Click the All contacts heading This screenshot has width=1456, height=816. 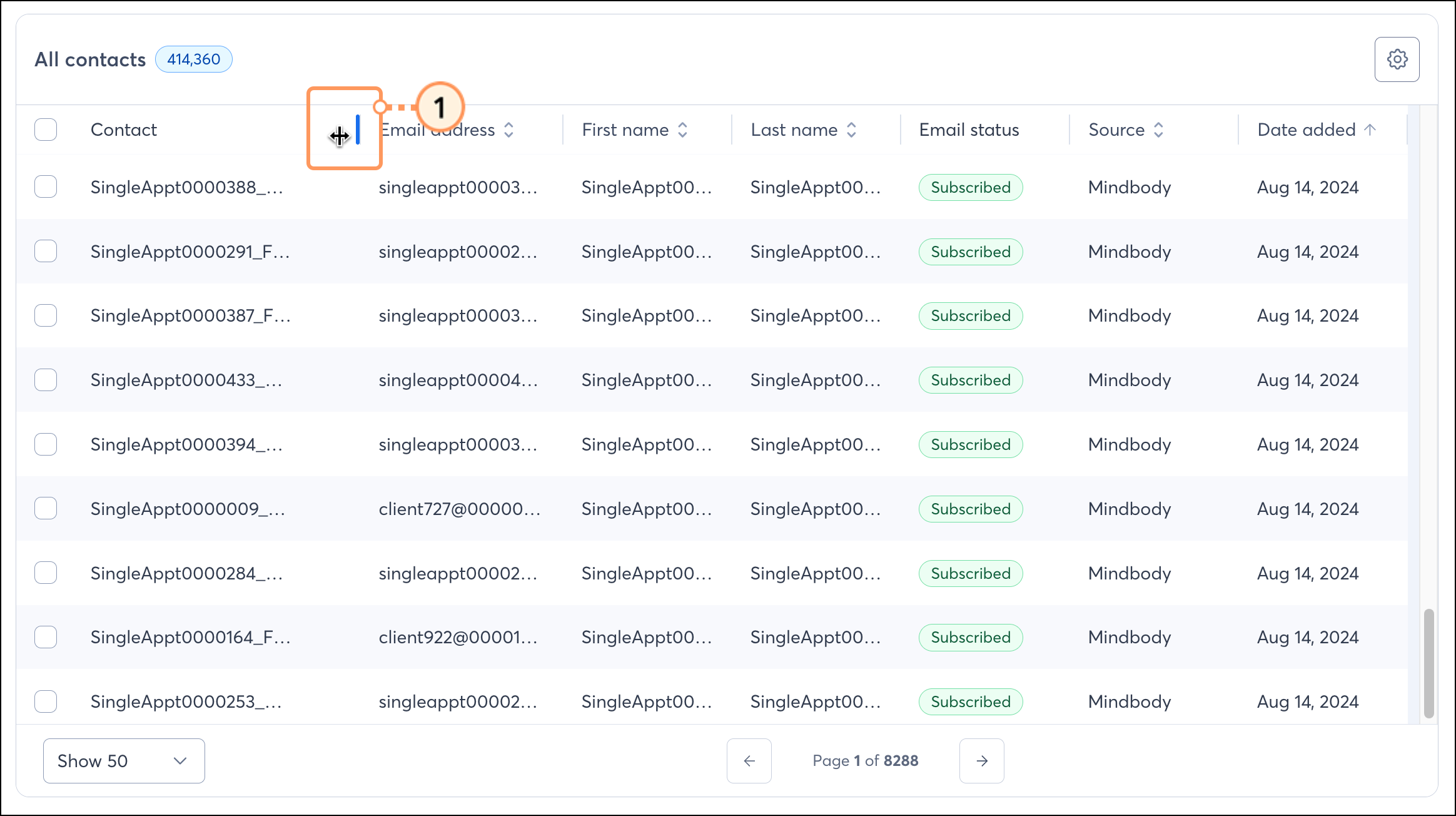90,59
